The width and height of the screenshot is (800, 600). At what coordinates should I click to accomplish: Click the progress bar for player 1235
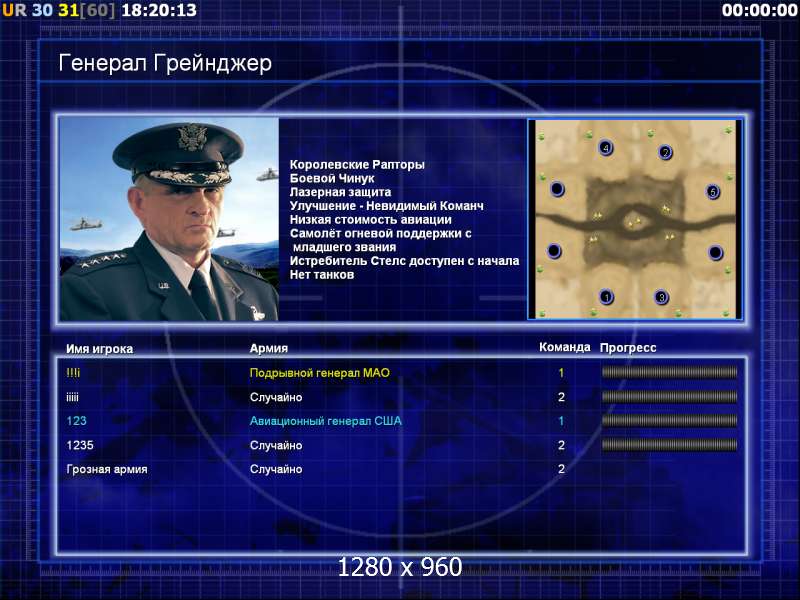669,445
